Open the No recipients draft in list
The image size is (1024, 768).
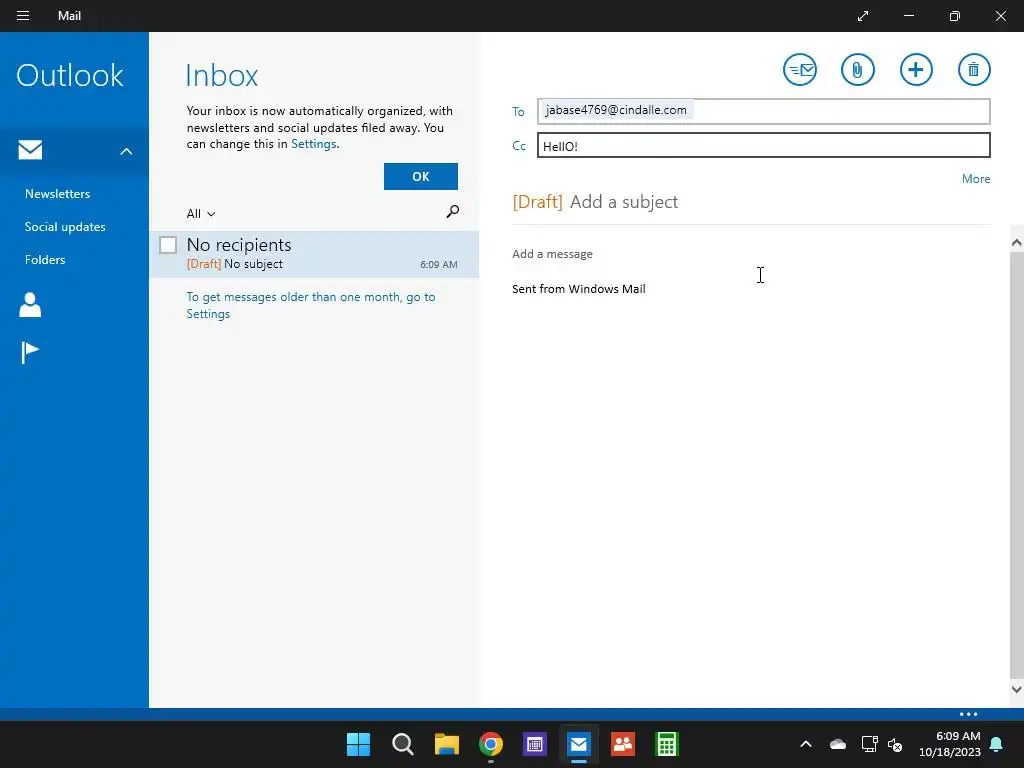[314, 254]
